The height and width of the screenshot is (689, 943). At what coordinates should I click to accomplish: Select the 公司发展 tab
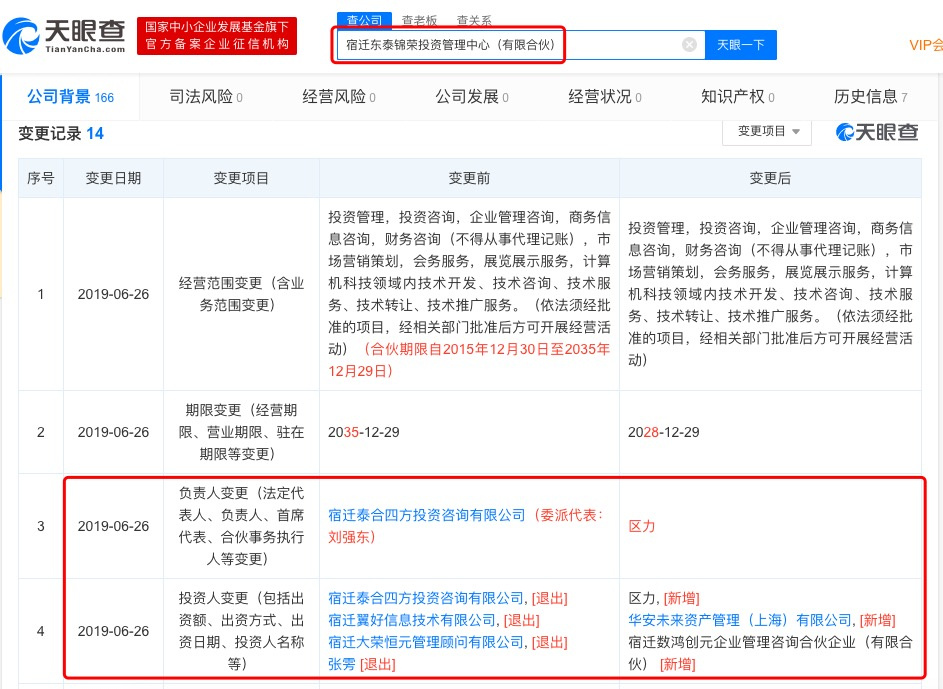click(472, 97)
